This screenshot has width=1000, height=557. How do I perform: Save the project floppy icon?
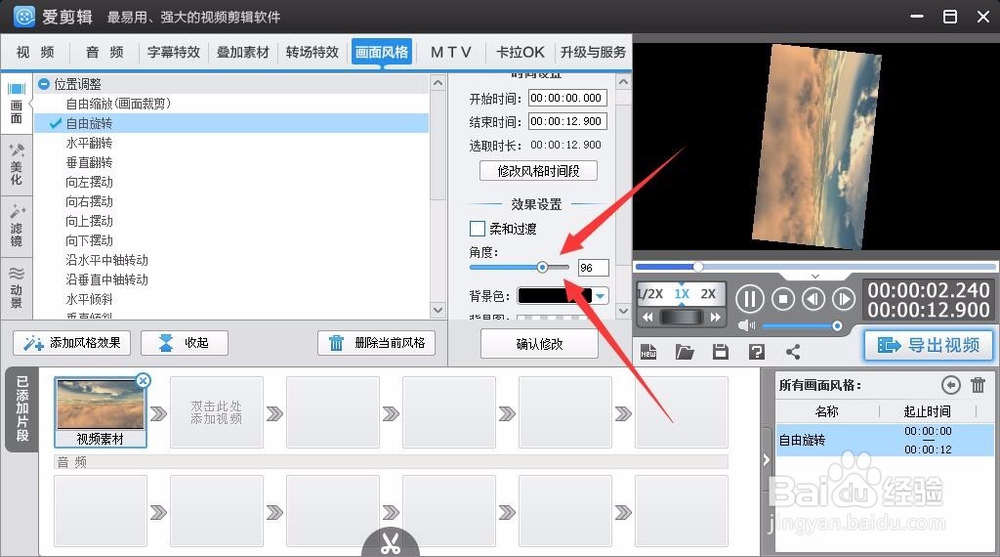click(x=721, y=352)
